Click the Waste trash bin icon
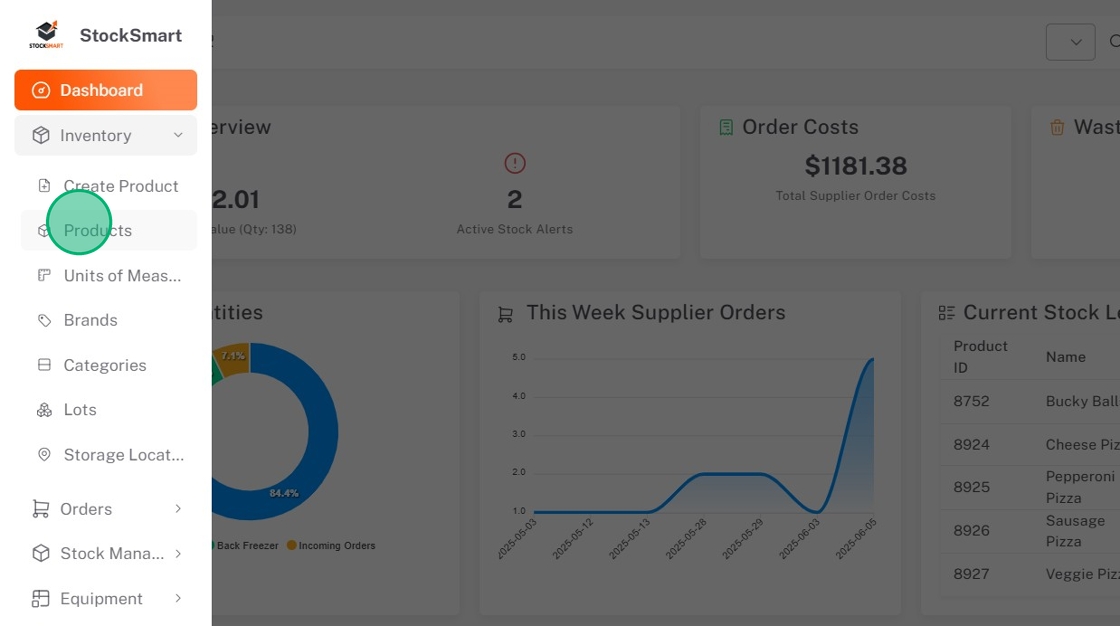Image resolution: width=1120 pixels, height=626 pixels. point(1057,127)
